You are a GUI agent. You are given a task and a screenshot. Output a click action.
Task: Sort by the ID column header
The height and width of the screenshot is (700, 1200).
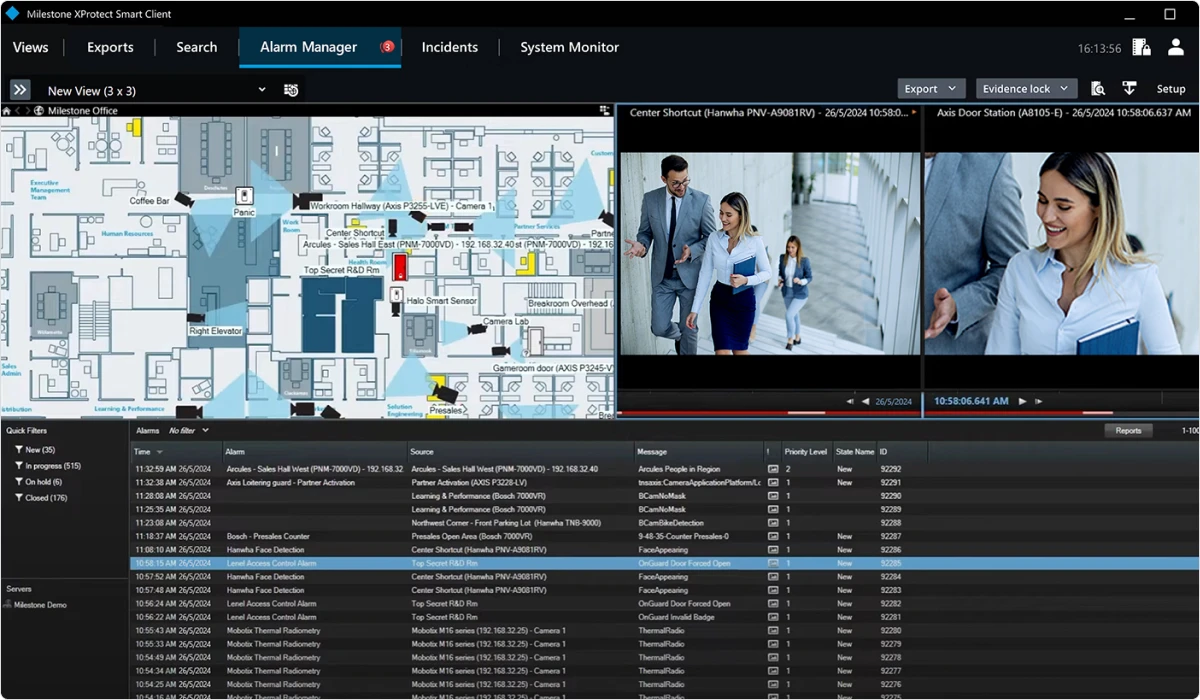coord(903,452)
